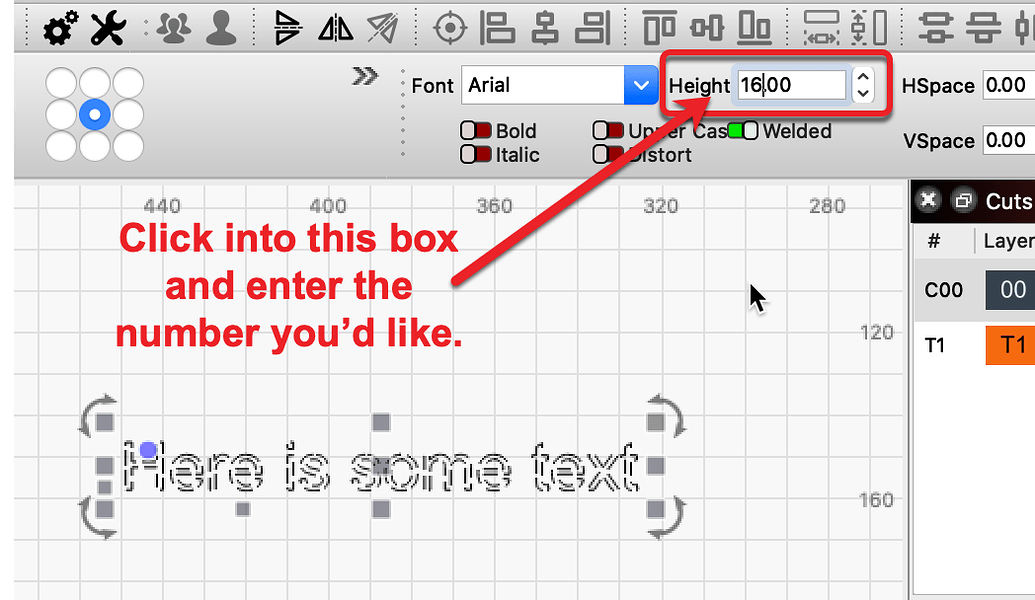Select the center-left anchor point circle
Screen dimensions: 1035x600
(x=59, y=113)
